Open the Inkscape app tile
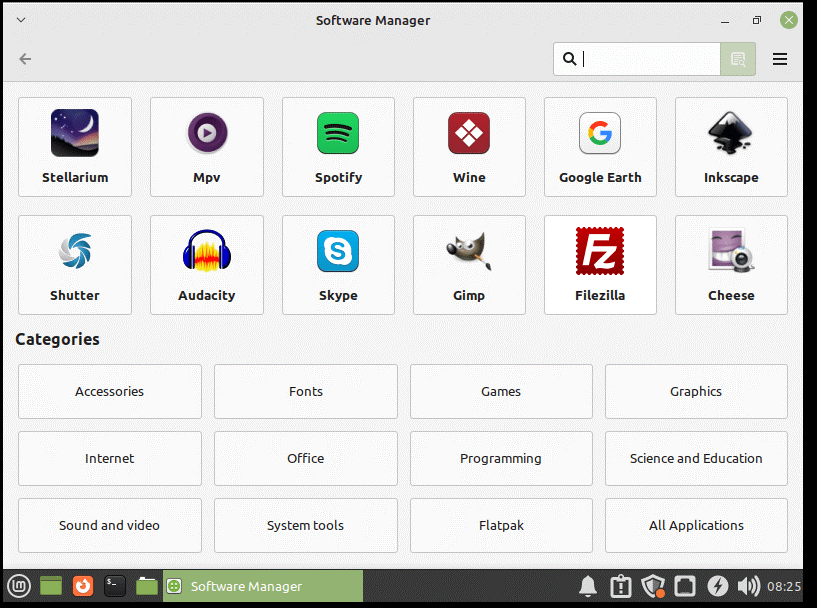 pos(731,147)
